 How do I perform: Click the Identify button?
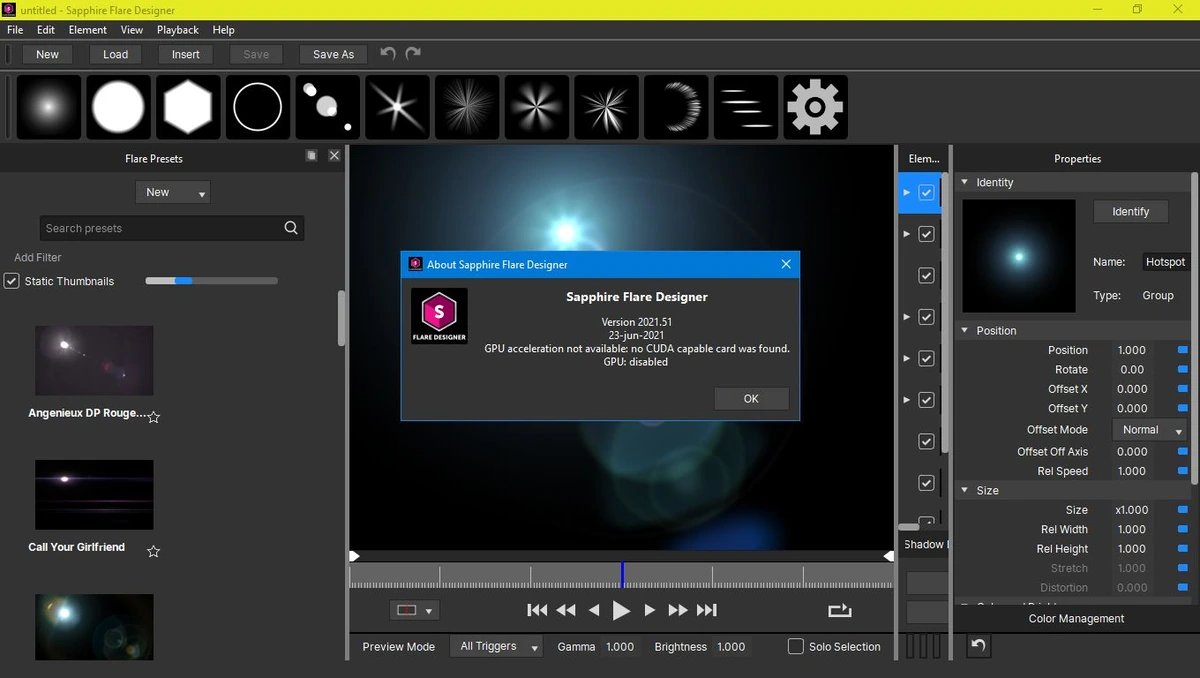[1130, 211]
